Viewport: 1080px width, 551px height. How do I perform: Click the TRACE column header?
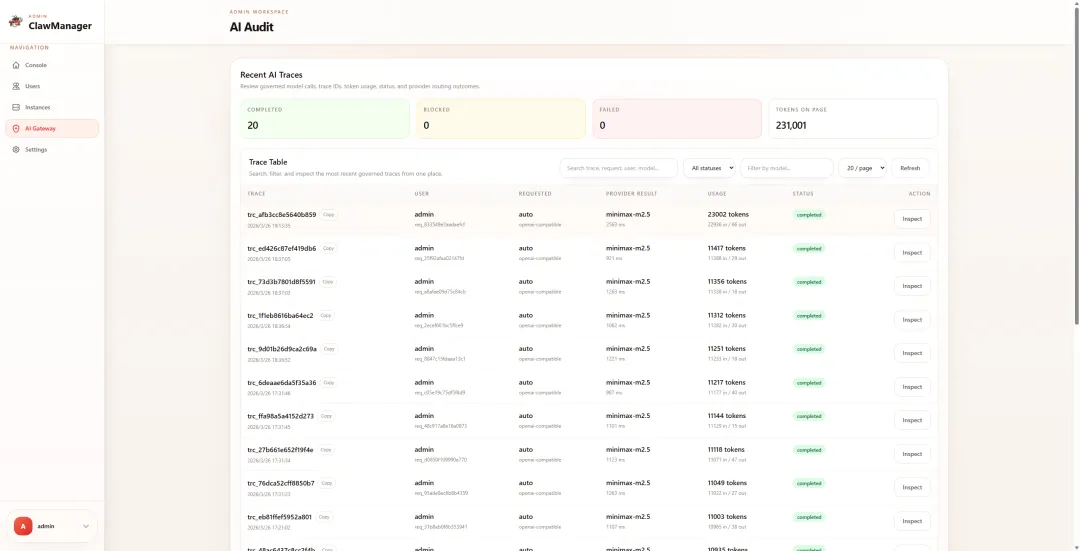(x=256, y=194)
